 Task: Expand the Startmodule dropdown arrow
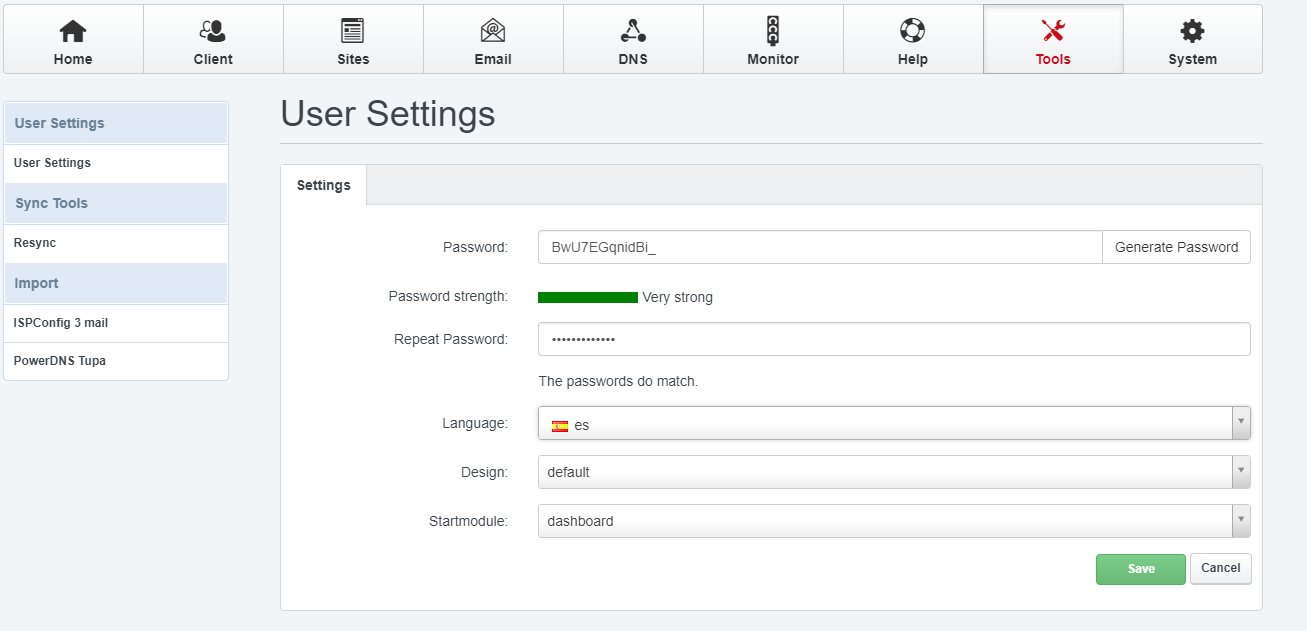tap(1241, 521)
